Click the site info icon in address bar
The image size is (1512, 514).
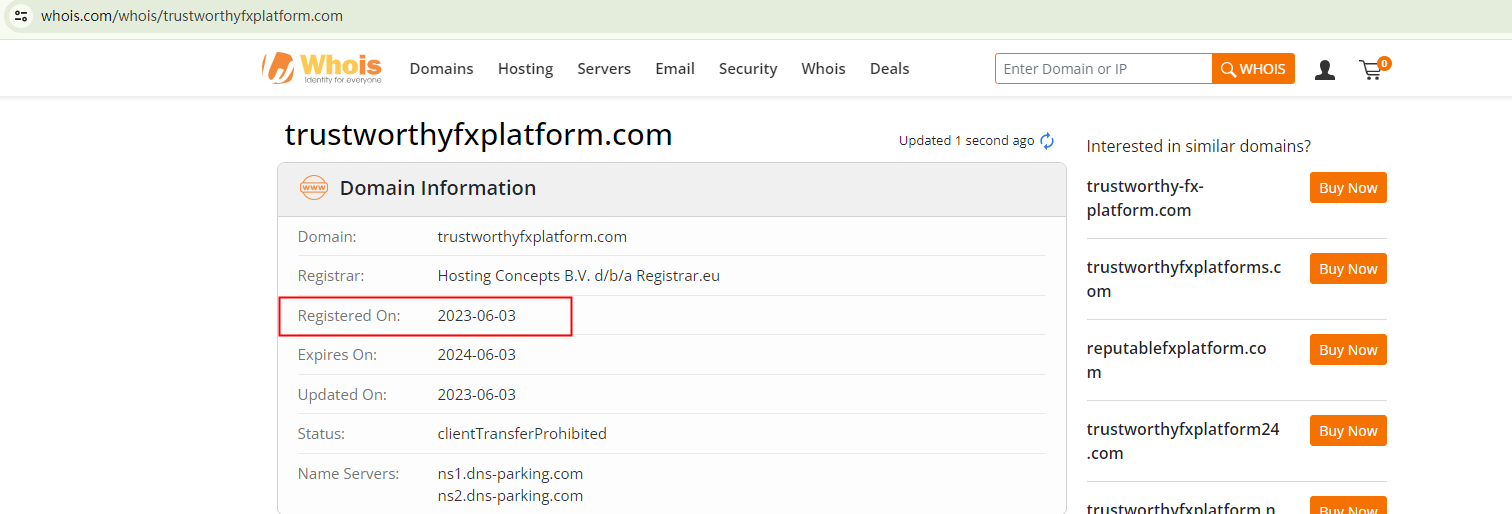tap(21, 16)
